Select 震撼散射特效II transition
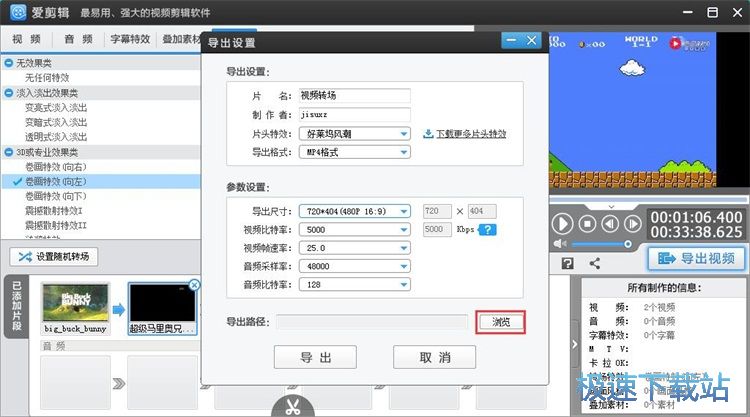The height and width of the screenshot is (417, 750). pyautogui.click(x=55, y=225)
